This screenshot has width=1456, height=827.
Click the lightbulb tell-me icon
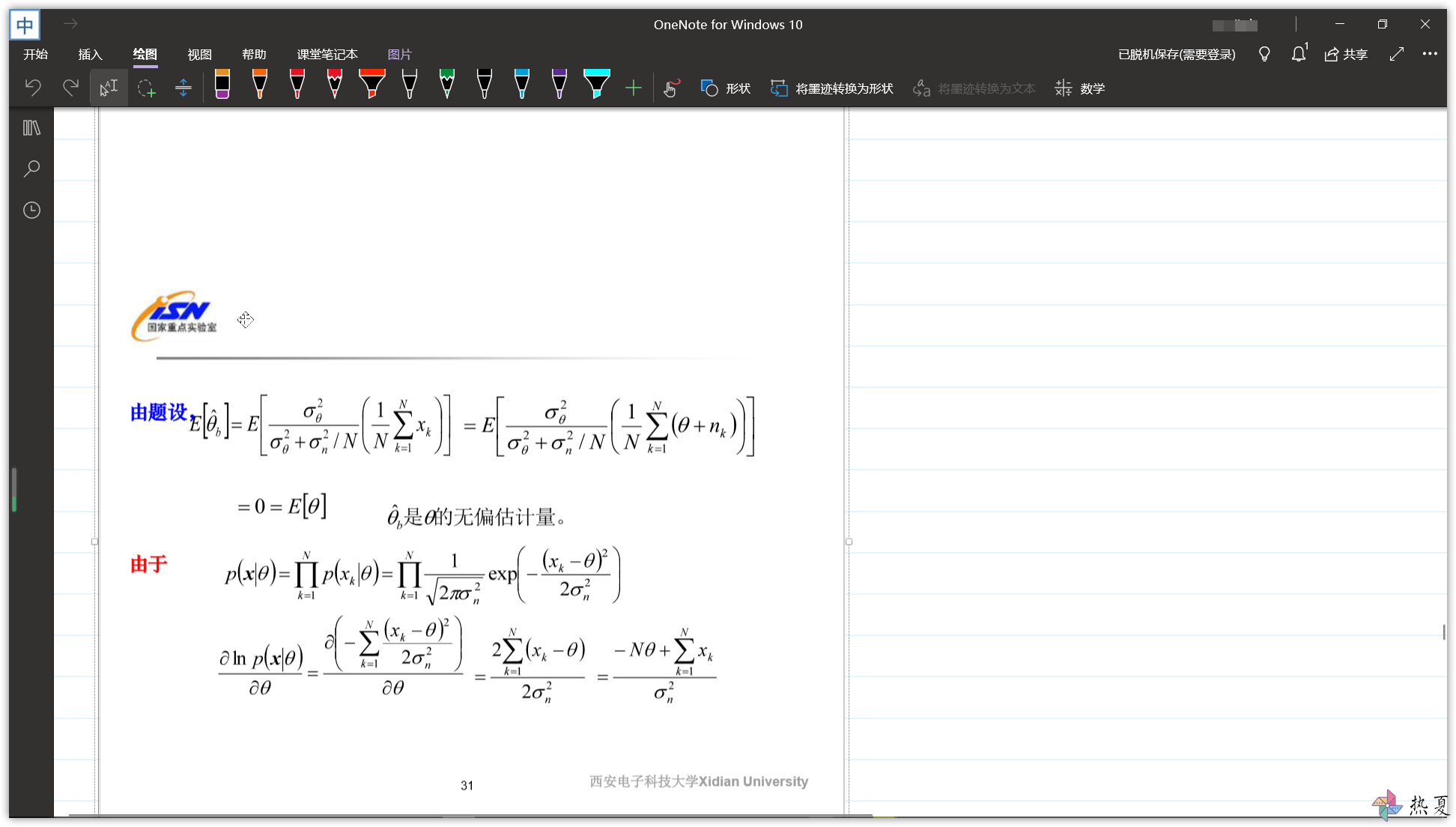[1264, 54]
